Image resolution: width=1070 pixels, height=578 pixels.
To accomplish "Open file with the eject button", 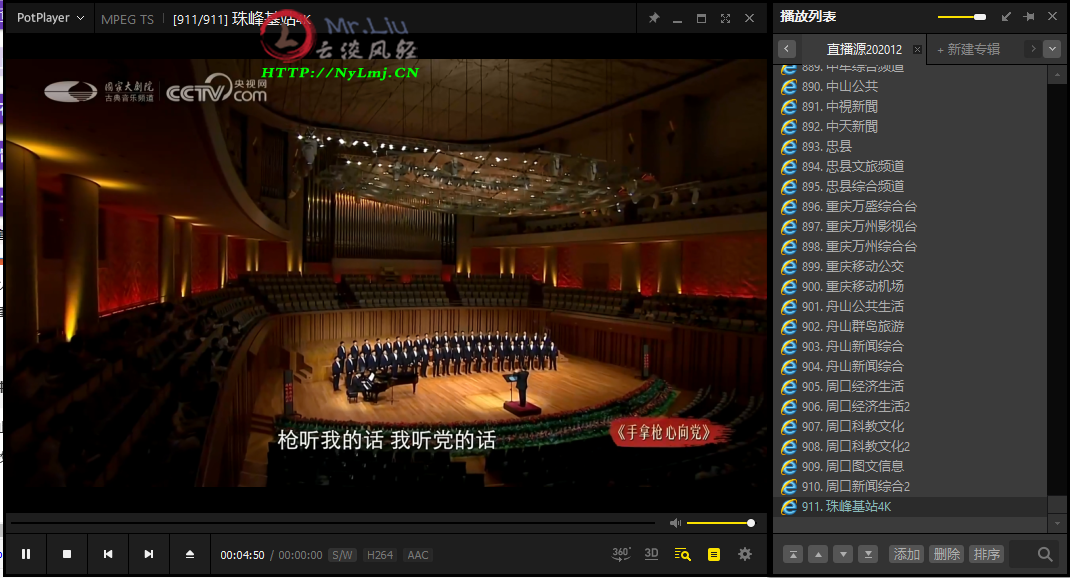I will point(190,554).
